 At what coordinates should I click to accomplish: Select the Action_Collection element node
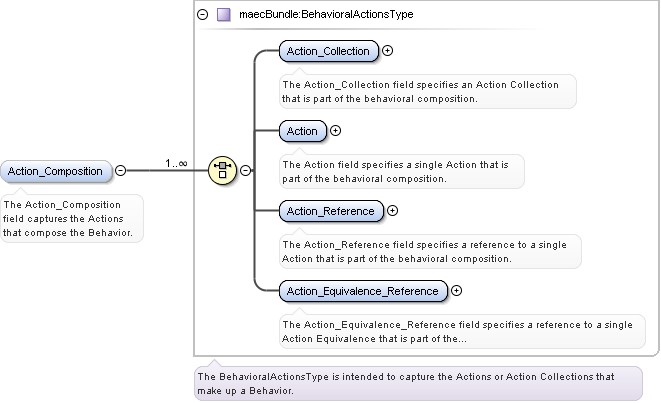328,51
